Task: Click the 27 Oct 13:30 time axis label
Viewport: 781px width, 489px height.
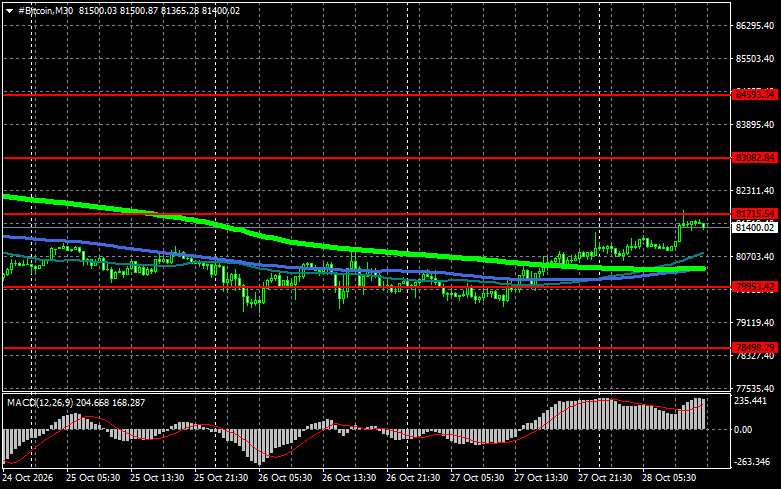Action: (541, 478)
